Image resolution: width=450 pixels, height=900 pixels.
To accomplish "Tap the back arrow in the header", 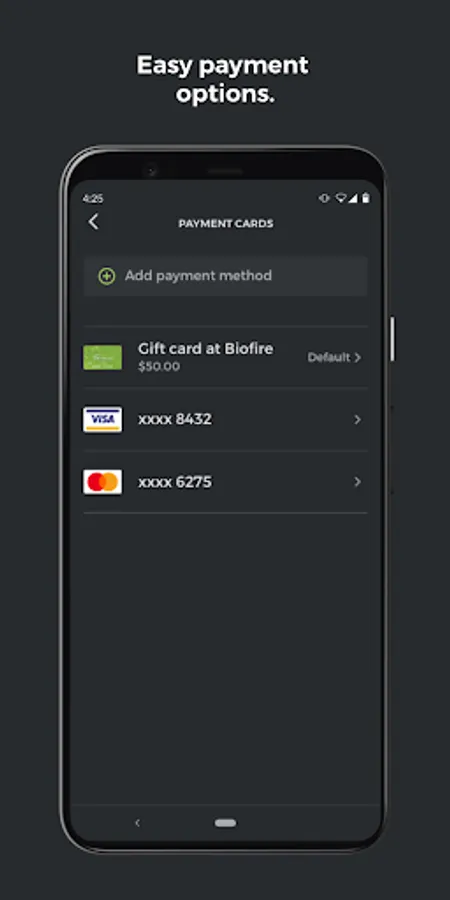I will coord(94,222).
